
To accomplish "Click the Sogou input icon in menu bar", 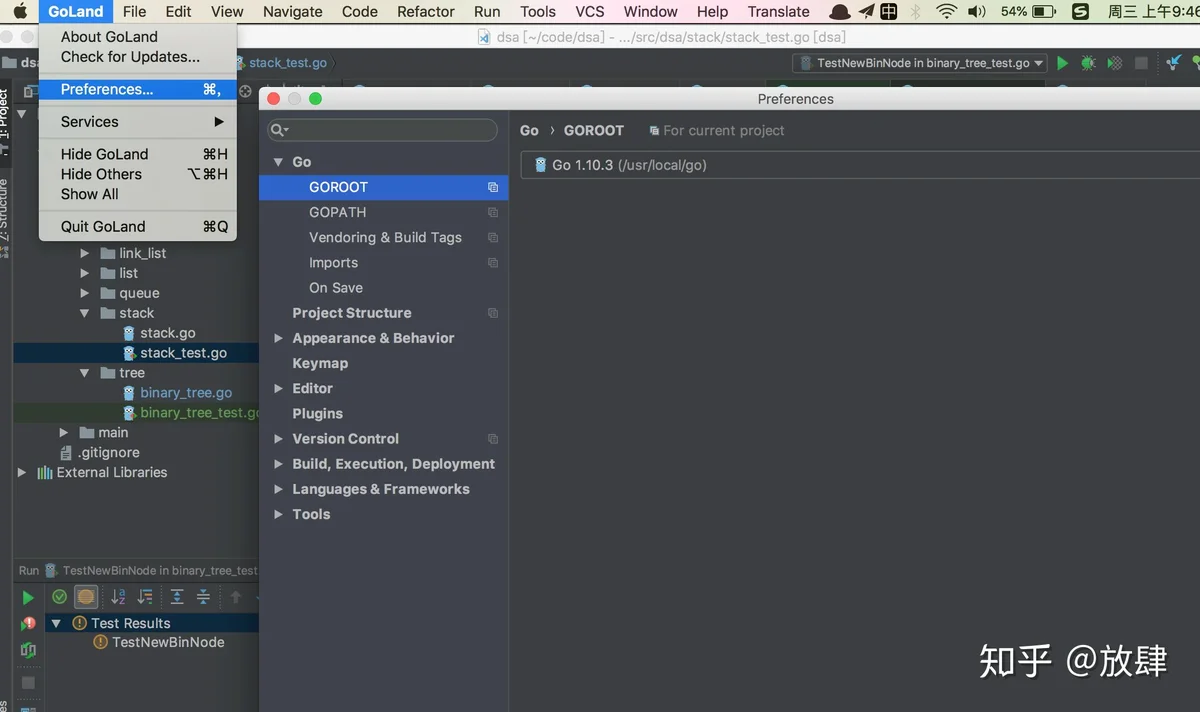I will point(1080,11).
